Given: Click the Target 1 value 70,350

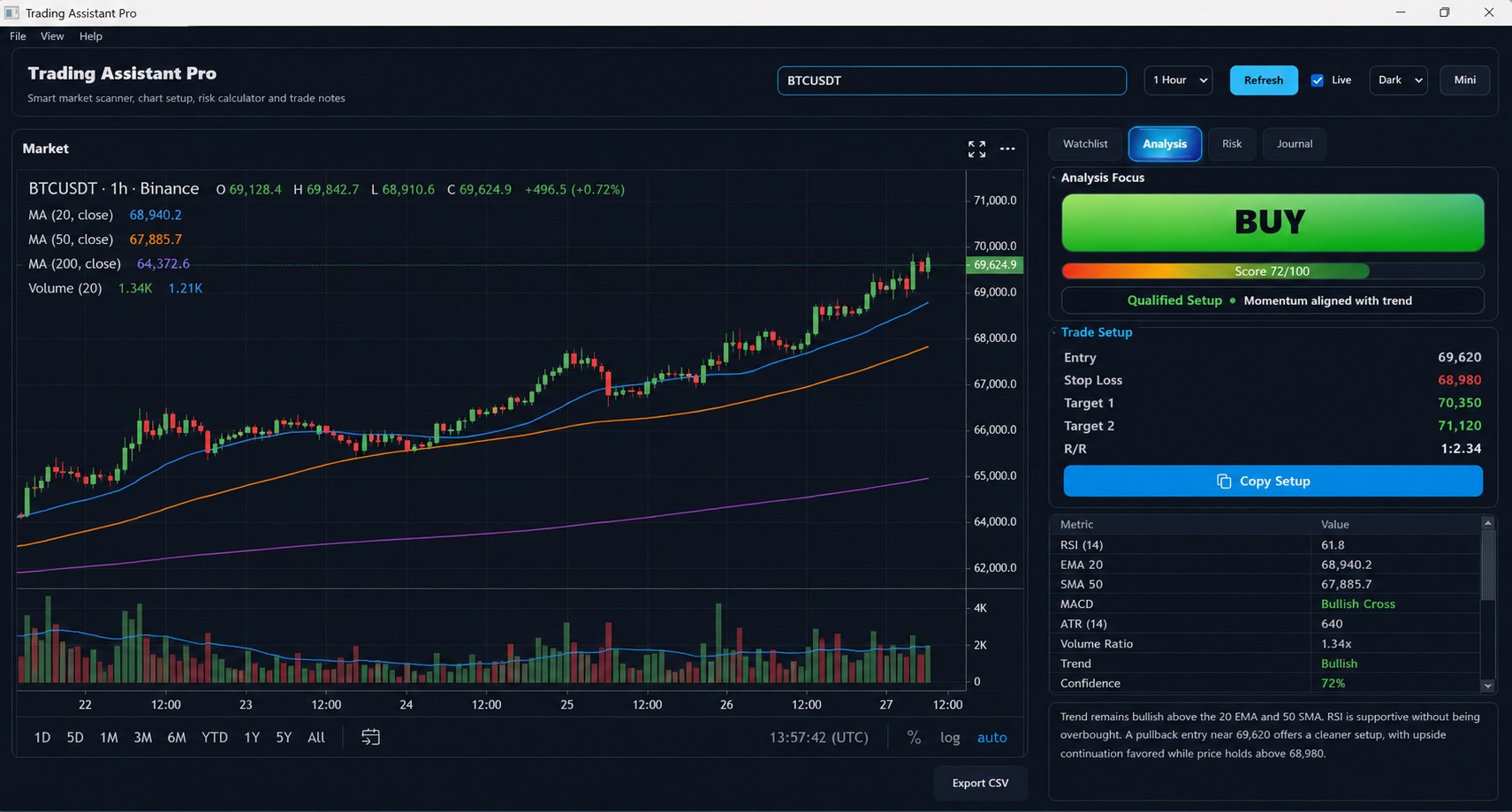Looking at the screenshot, I should click(1460, 403).
